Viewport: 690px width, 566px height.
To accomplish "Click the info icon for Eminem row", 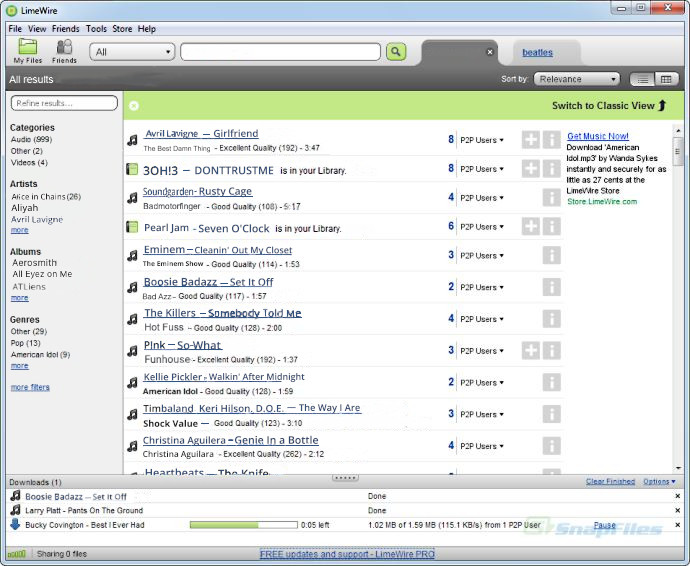I will click(x=551, y=255).
